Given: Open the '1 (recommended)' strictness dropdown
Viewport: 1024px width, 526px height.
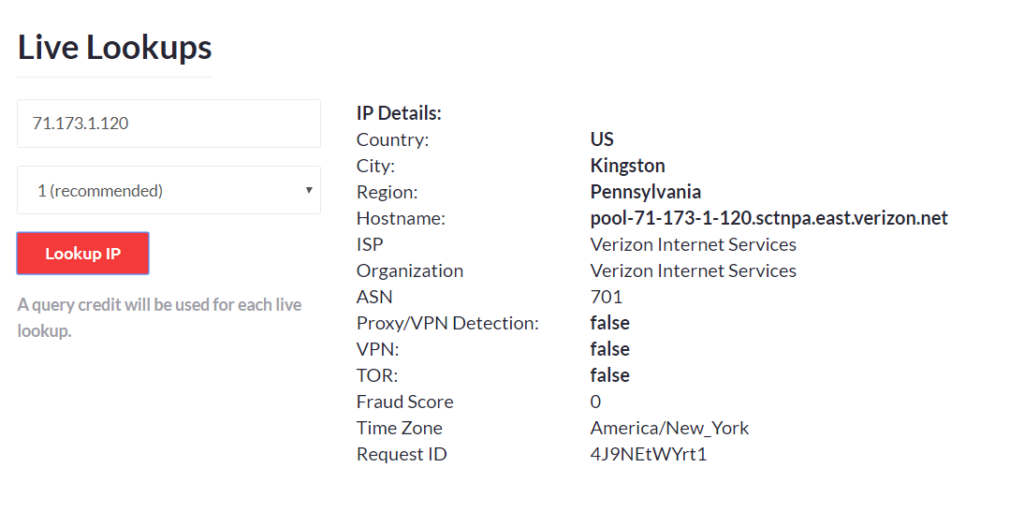Looking at the screenshot, I should pos(168,190).
